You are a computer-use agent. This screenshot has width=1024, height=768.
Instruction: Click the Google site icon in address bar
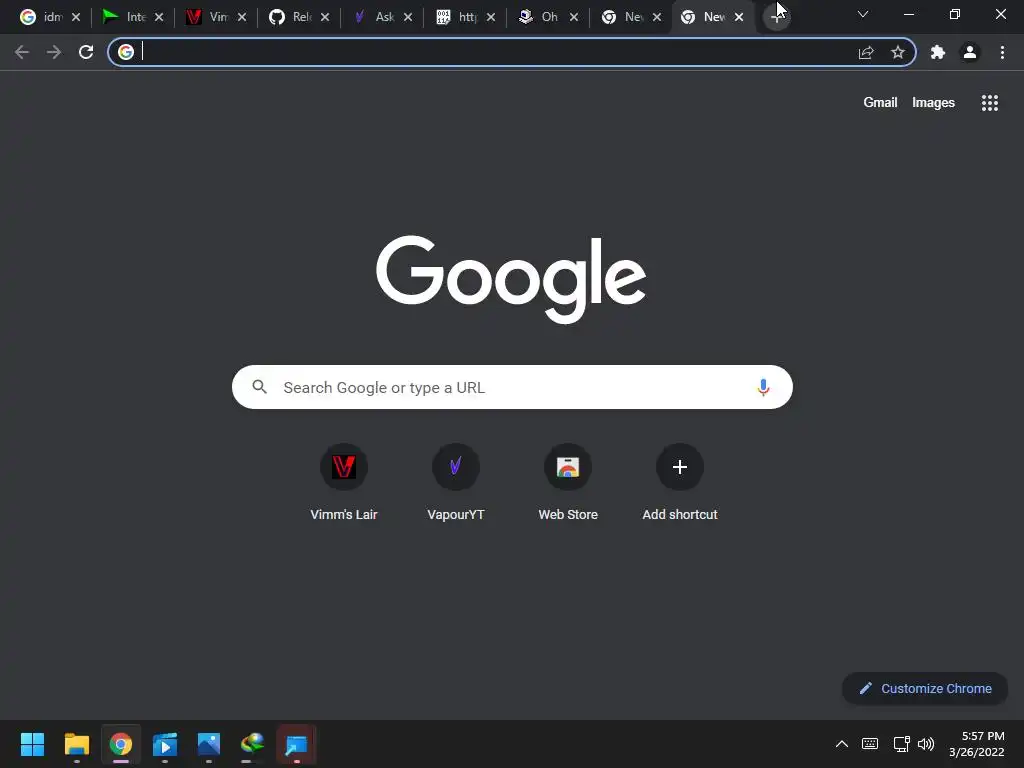pyautogui.click(x=126, y=52)
